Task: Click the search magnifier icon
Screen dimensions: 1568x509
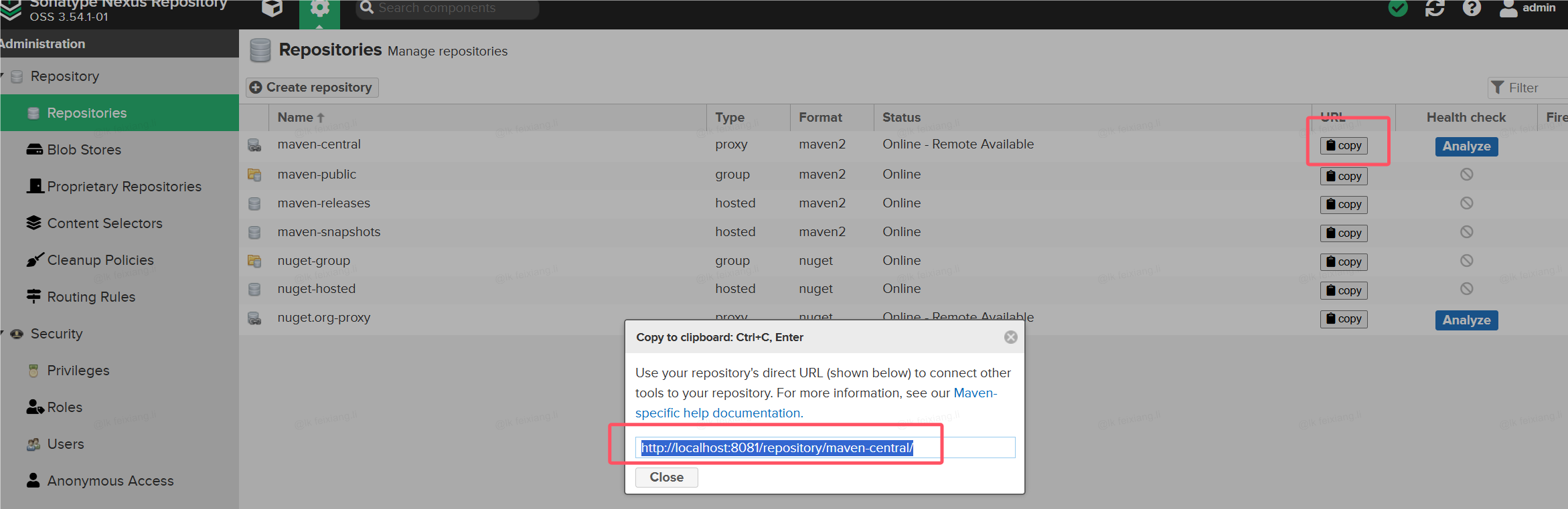Action: (367, 8)
